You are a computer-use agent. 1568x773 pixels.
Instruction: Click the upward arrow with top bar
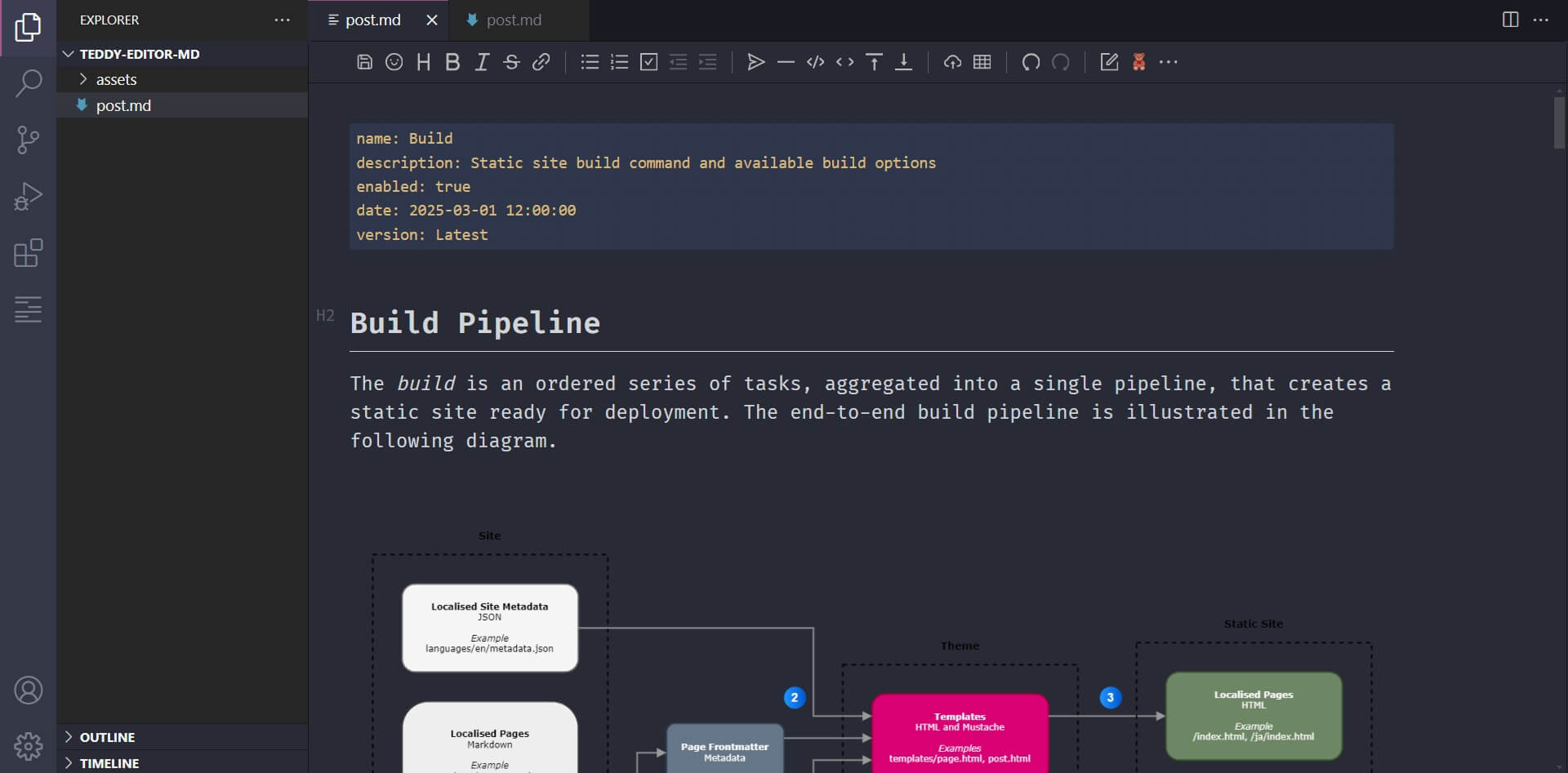(x=874, y=62)
